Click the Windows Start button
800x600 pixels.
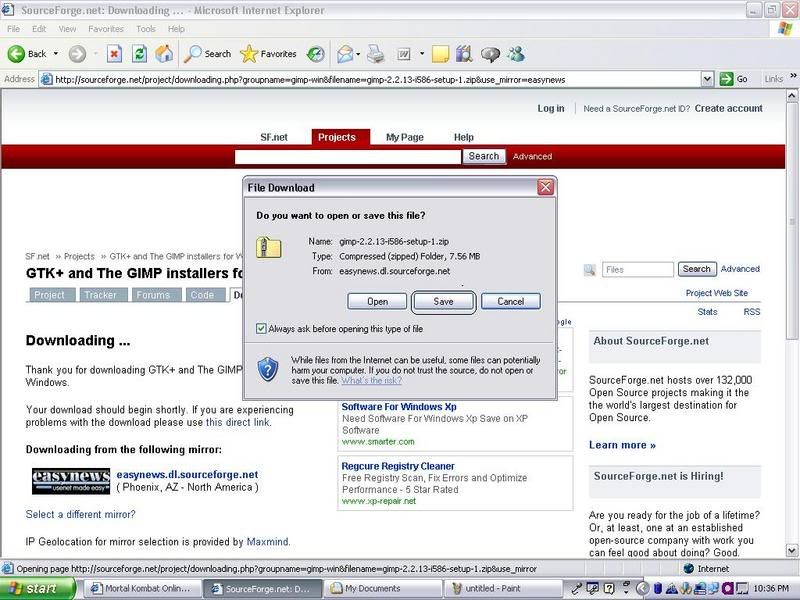tap(37, 588)
